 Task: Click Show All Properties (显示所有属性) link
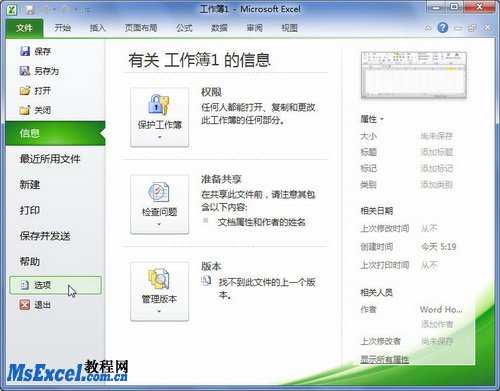pos(384,359)
